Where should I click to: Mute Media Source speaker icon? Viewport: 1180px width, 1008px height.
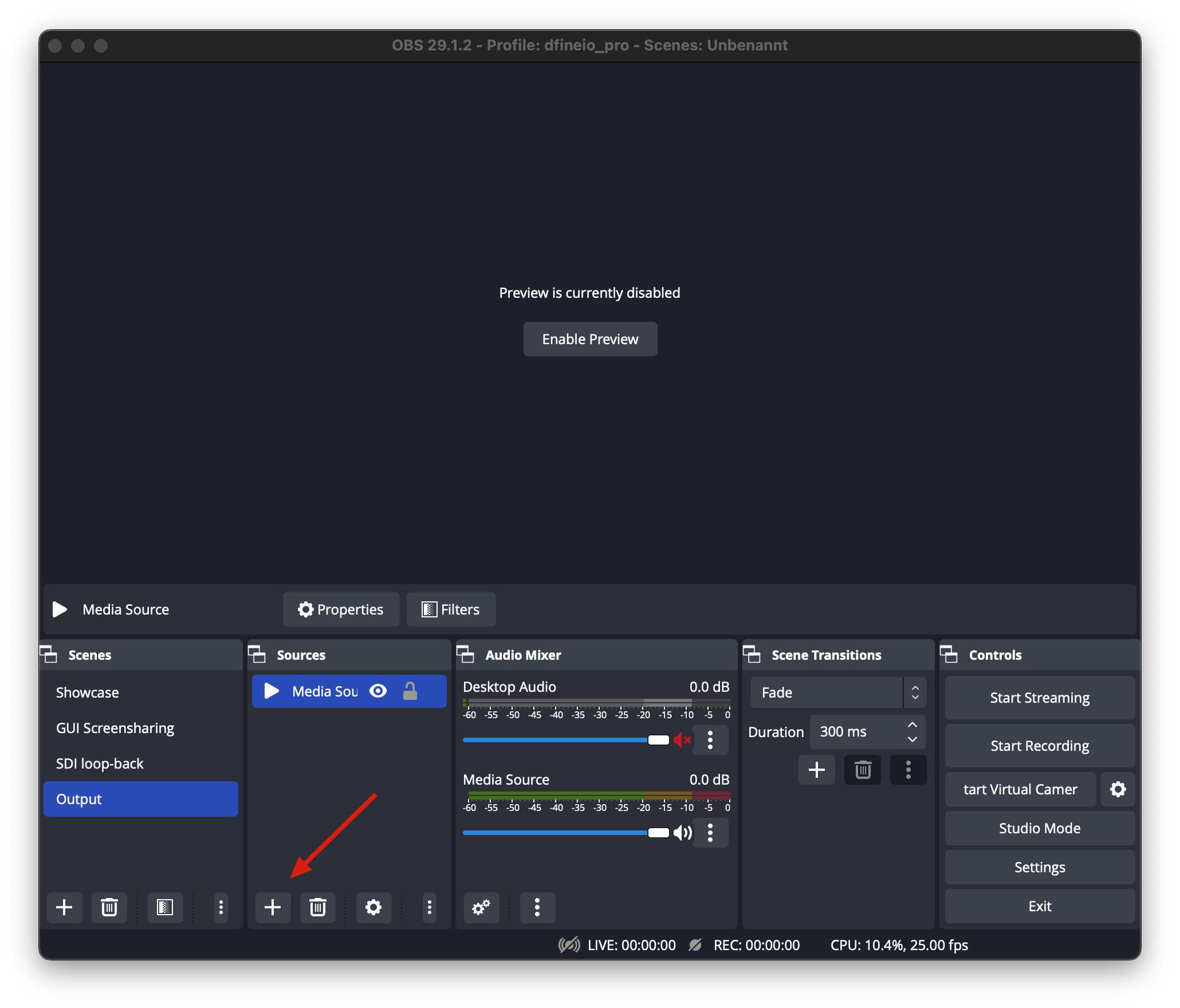682,833
